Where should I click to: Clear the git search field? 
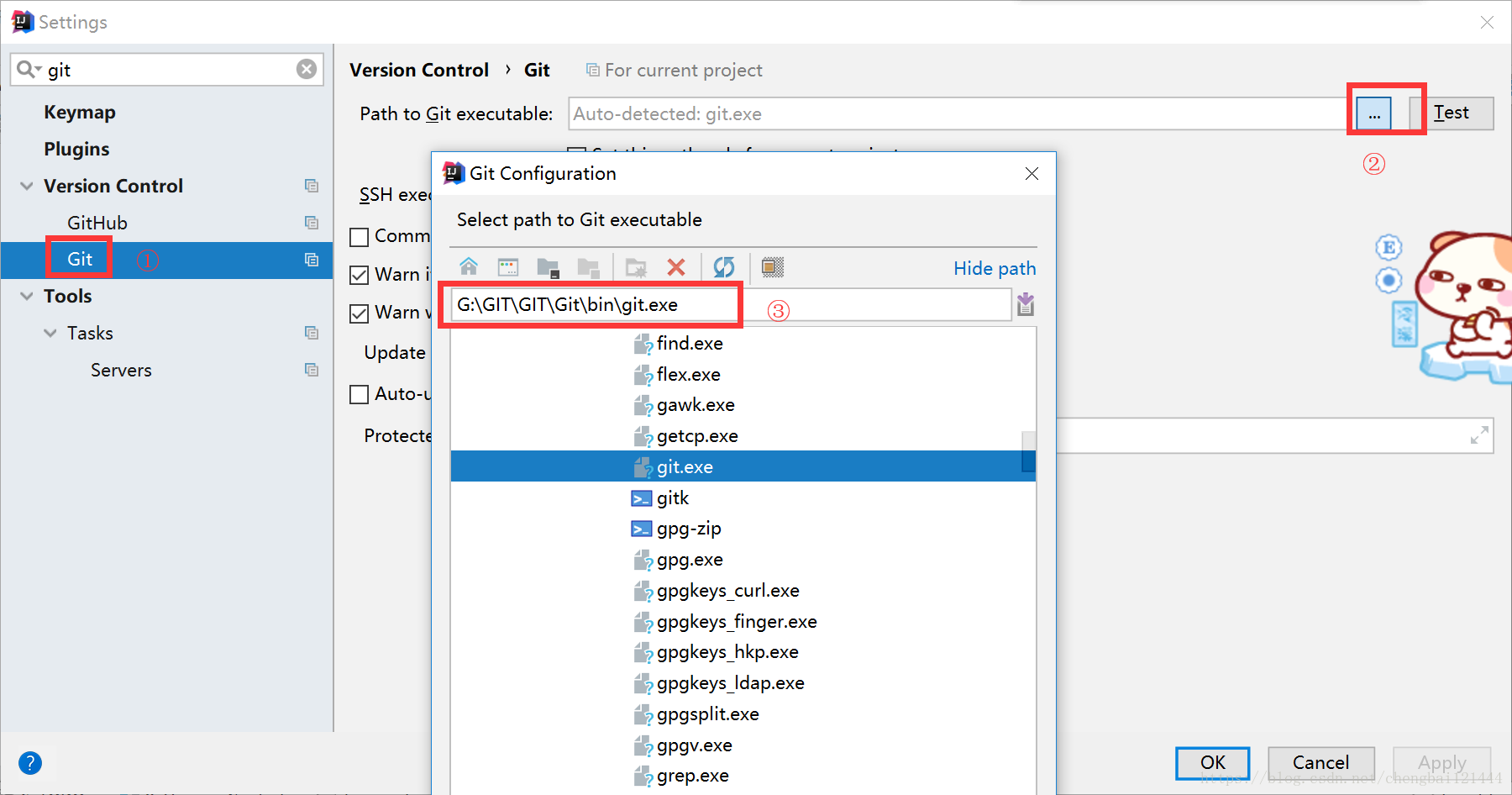click(307, 69)
